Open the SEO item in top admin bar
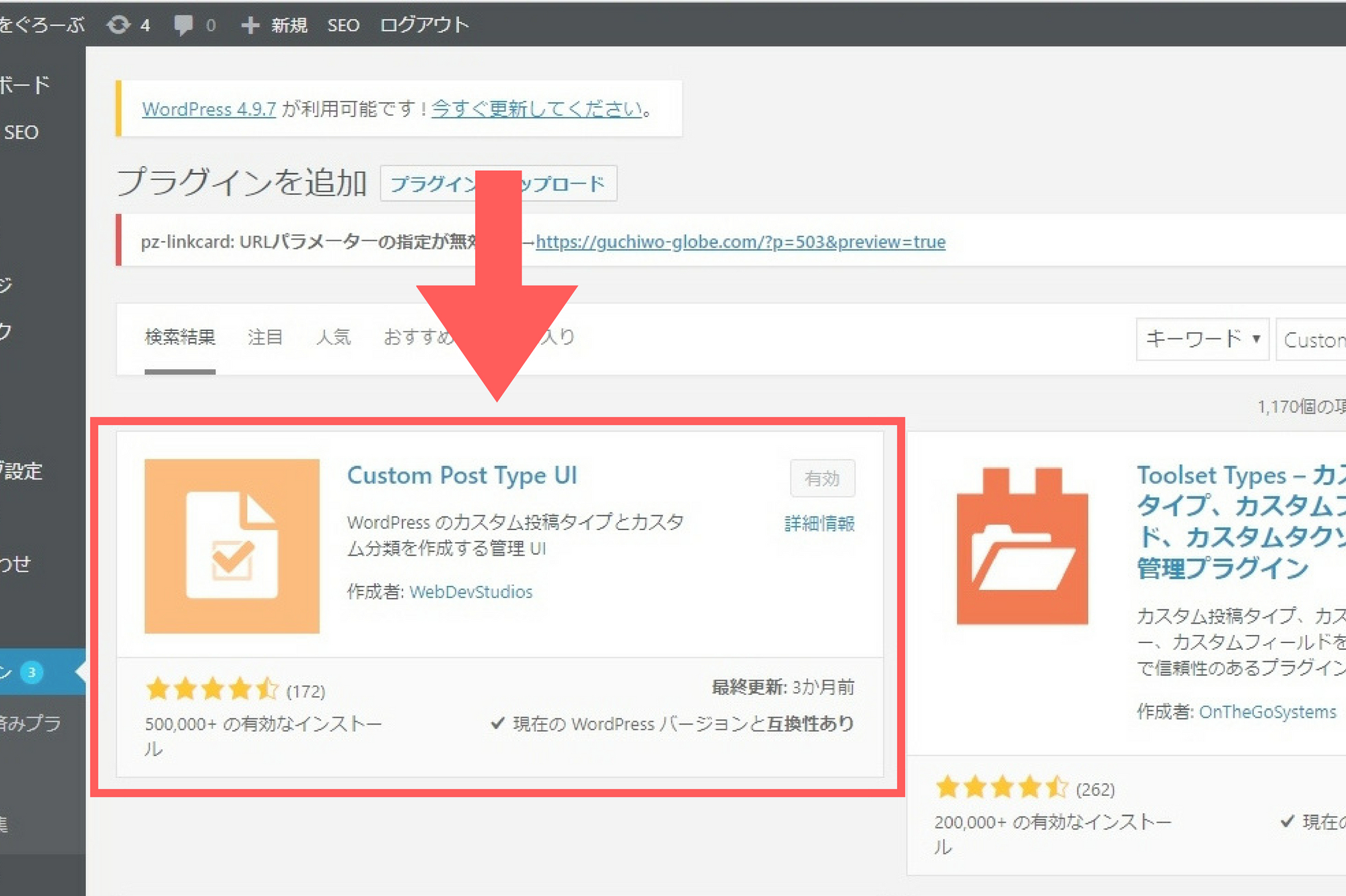 (343, 25)
